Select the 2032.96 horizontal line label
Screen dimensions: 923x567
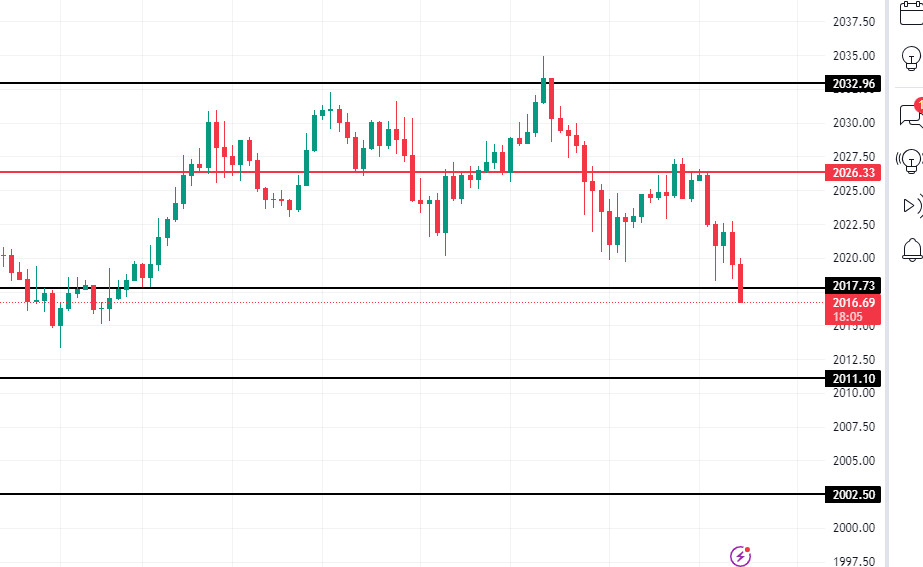click(x=853, y=83)
